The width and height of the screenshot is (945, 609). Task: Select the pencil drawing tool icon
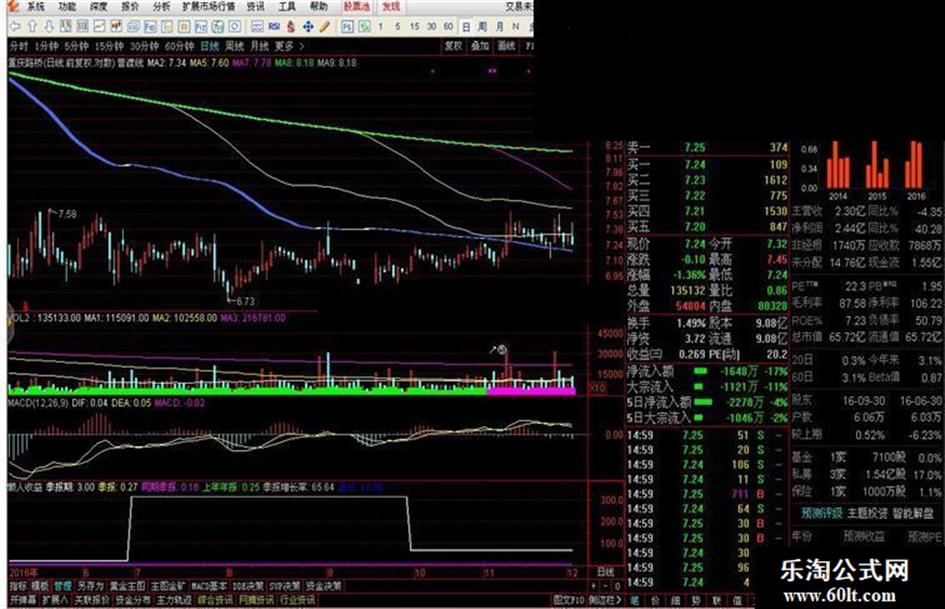325,27
